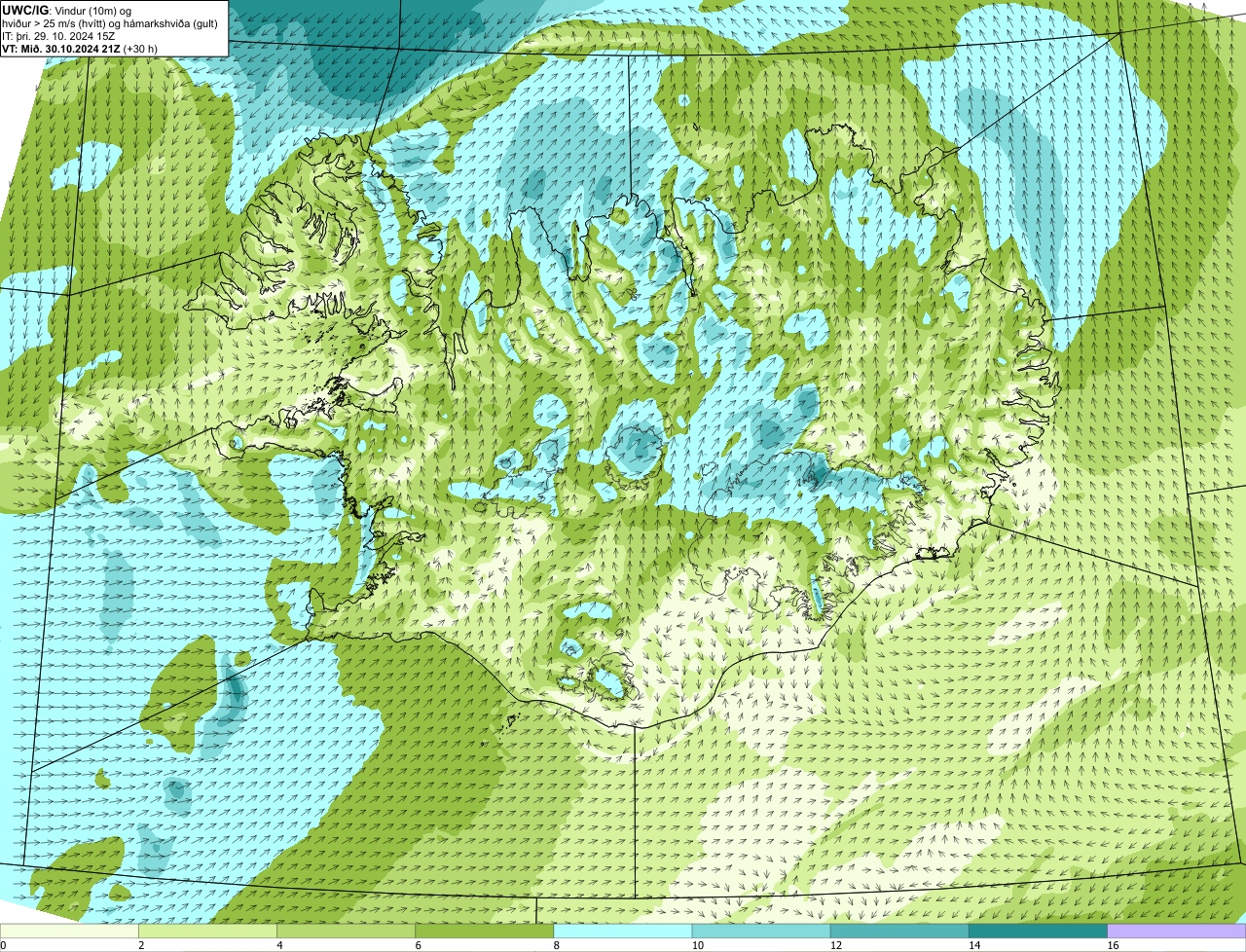Pick the 12–14 m/s teal legend swatch

(x=899, y=931)
